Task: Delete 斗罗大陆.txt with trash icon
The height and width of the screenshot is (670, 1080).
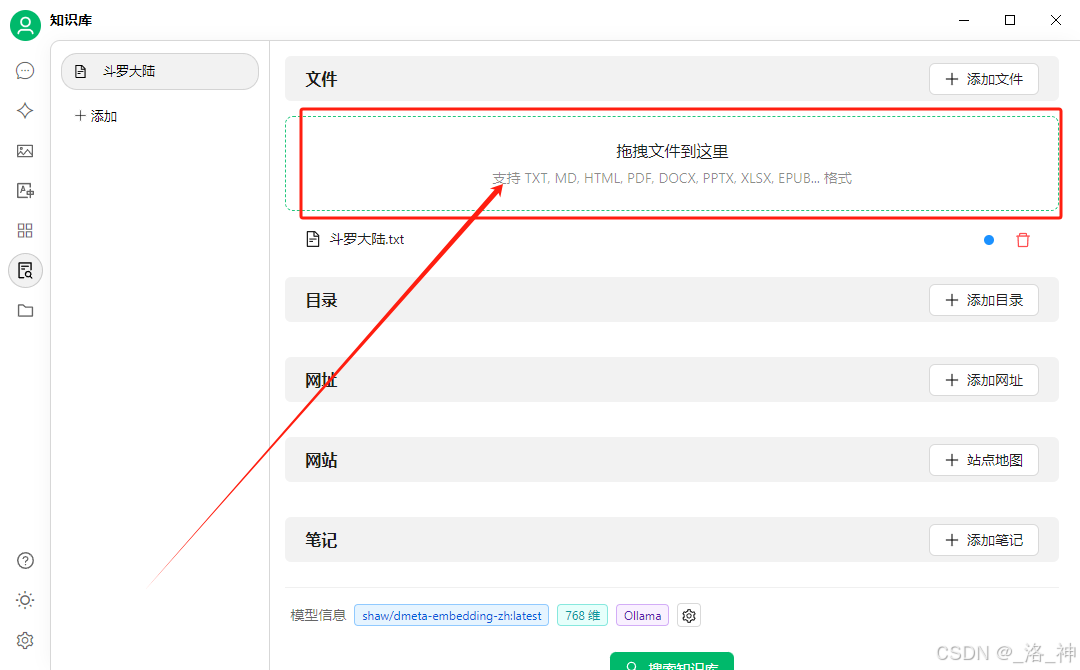Action: tap(1023, 240)
